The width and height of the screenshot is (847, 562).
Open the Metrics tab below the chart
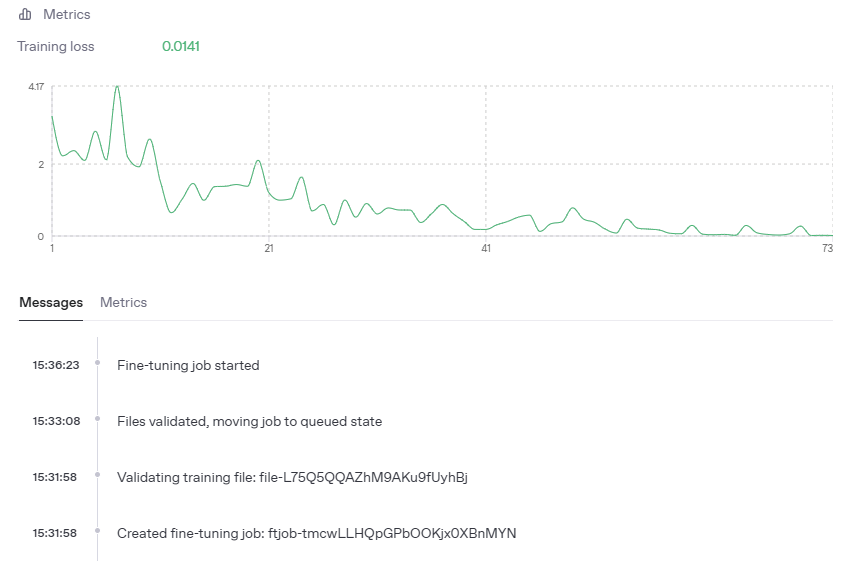coord(123,302)
